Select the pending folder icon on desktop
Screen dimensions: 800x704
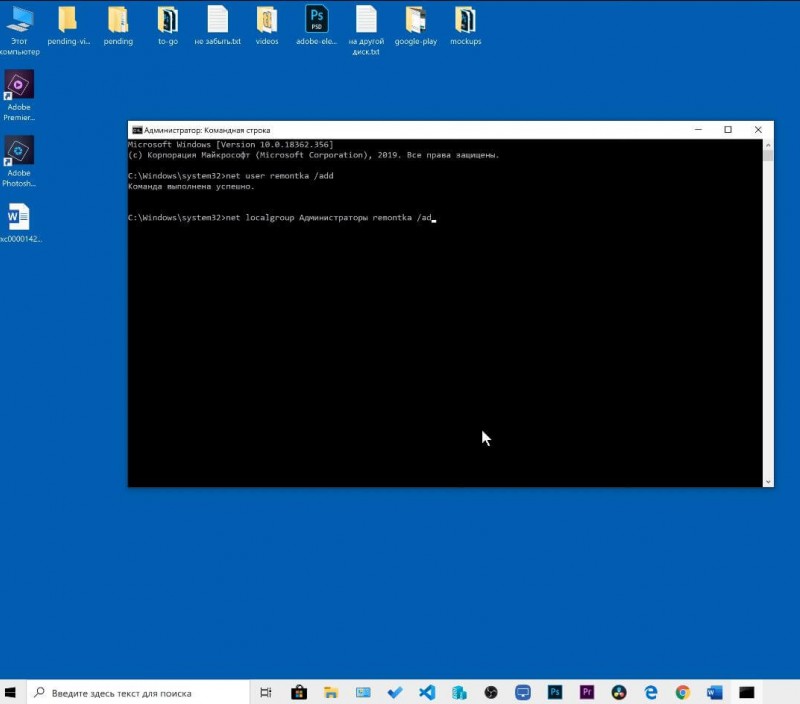(118, 26)
